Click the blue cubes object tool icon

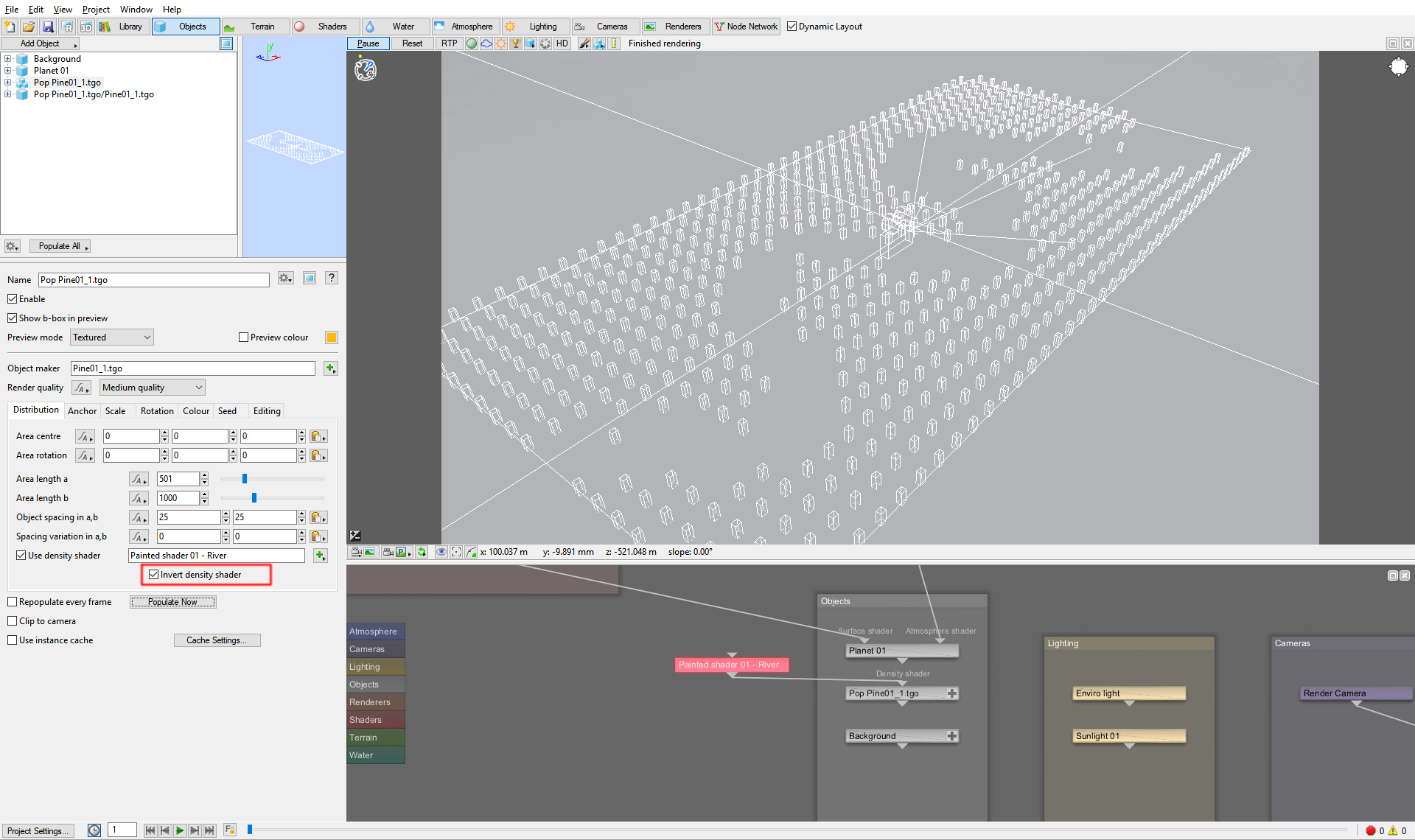pyautogui.click(x=600, y=43)
